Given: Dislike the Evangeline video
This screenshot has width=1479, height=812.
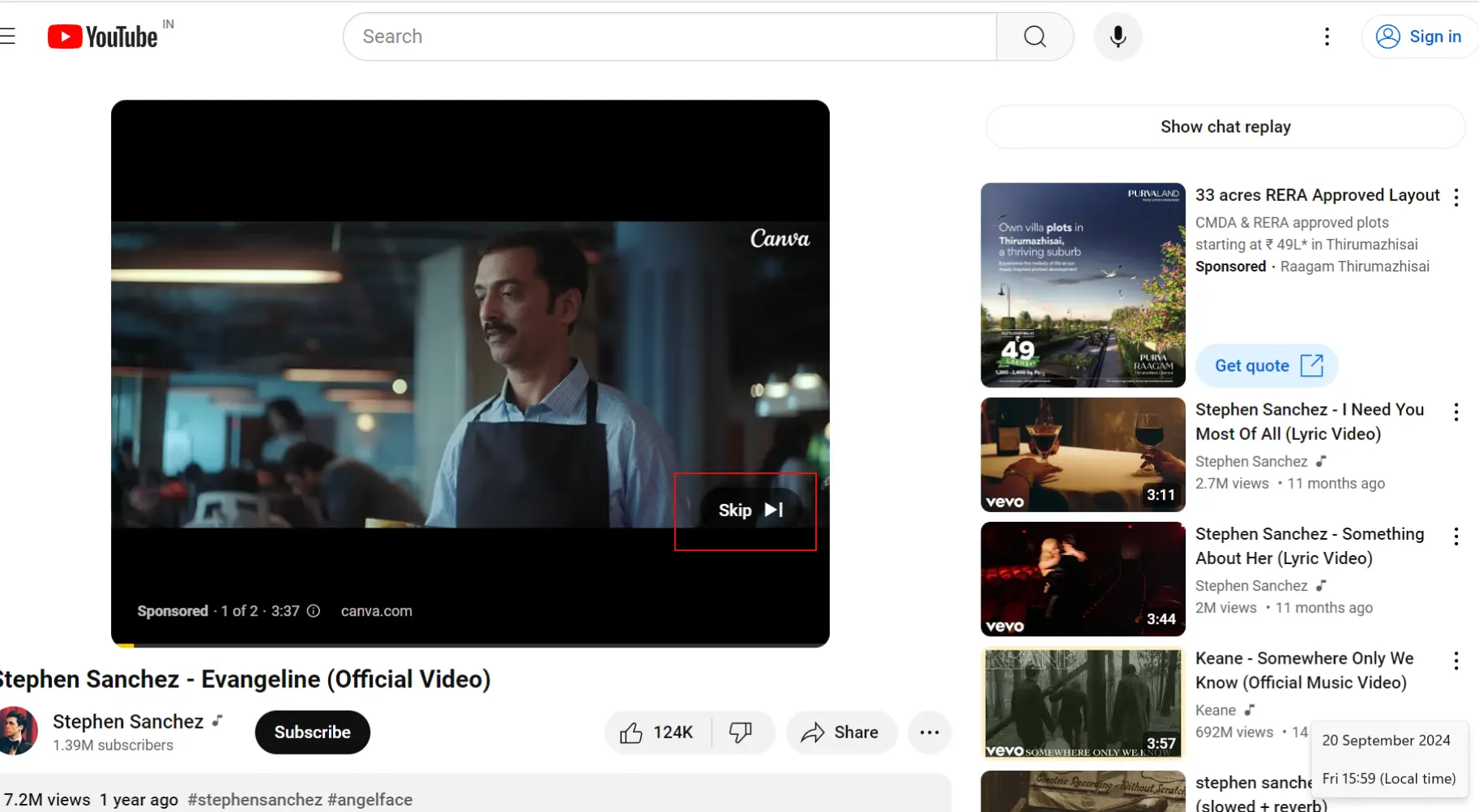Looking at the screenshot, I should tap(741, 733).
